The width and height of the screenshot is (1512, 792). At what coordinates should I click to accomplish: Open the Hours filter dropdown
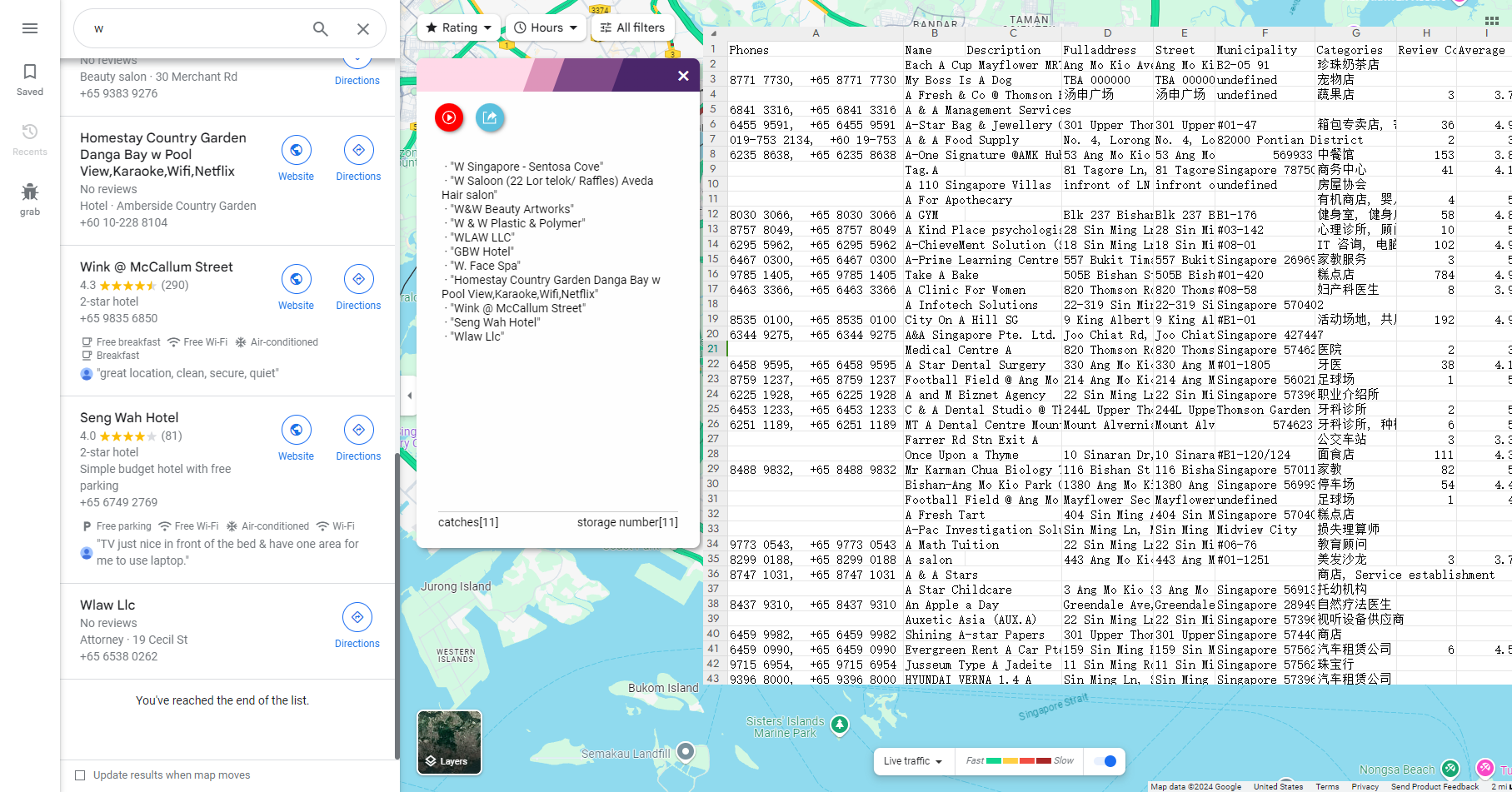tap(546, 27)
